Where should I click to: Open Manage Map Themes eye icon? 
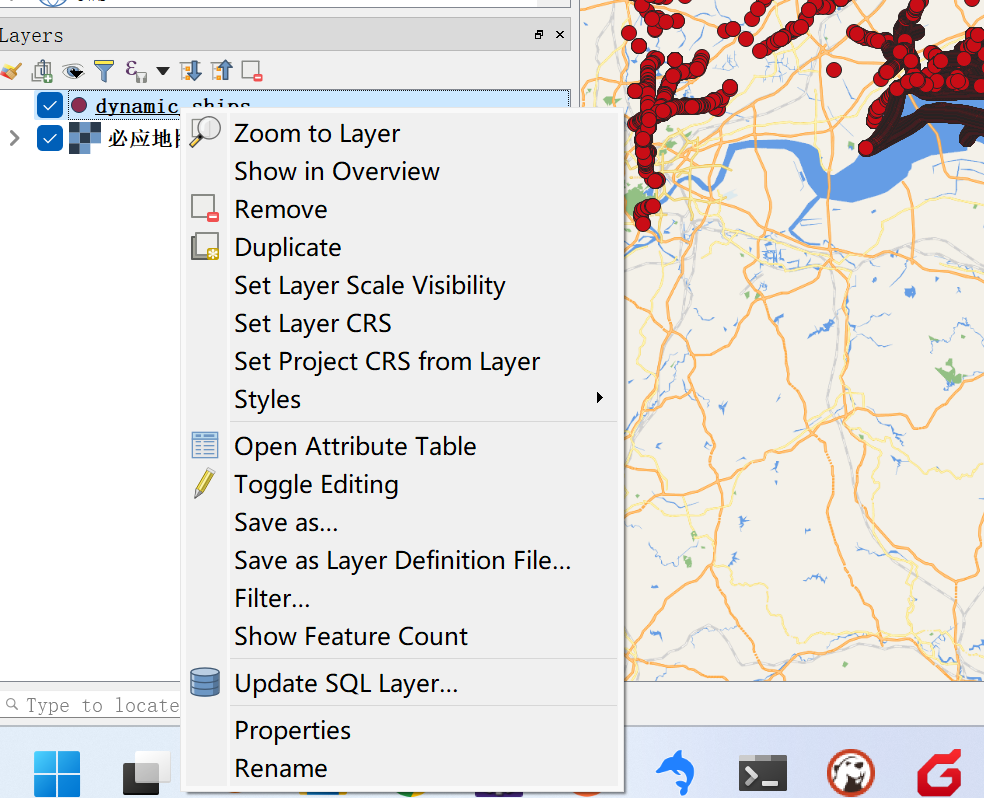pos(73,72)
